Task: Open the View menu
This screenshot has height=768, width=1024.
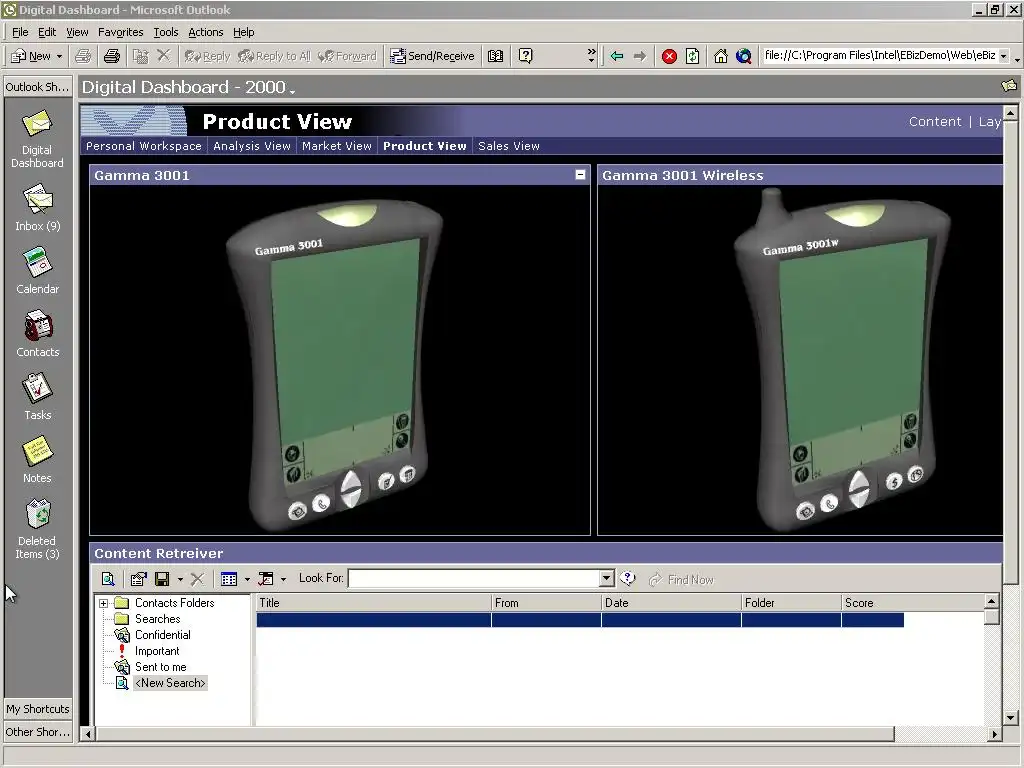Action: point(77,32)
